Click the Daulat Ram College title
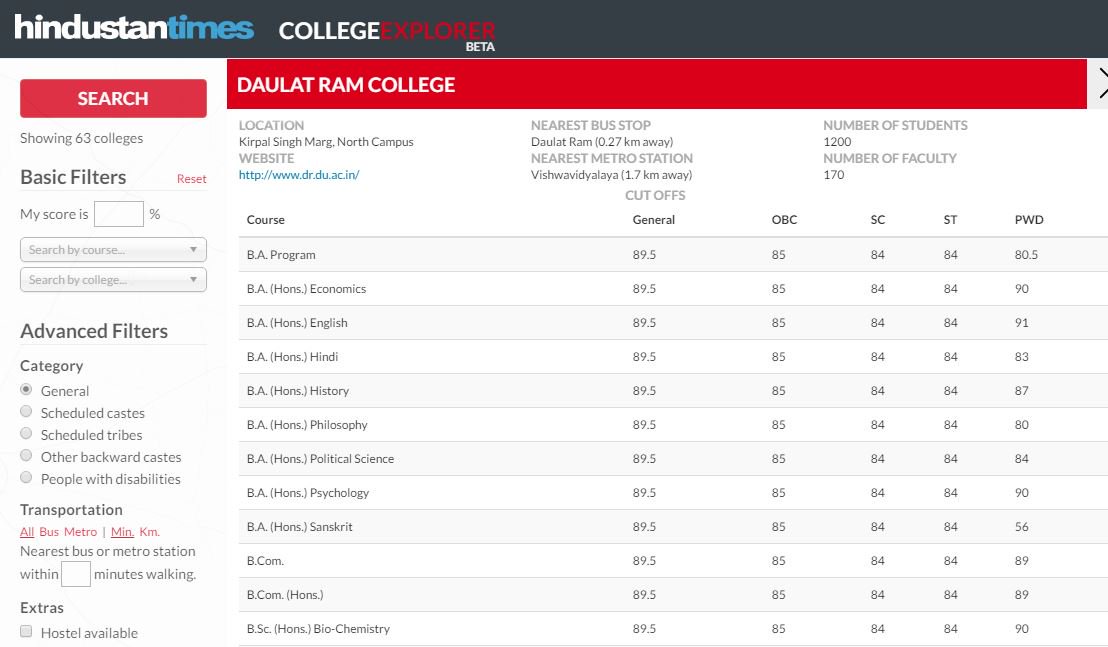This screenshot has width=1108, height=647. (x=346, y=85)
